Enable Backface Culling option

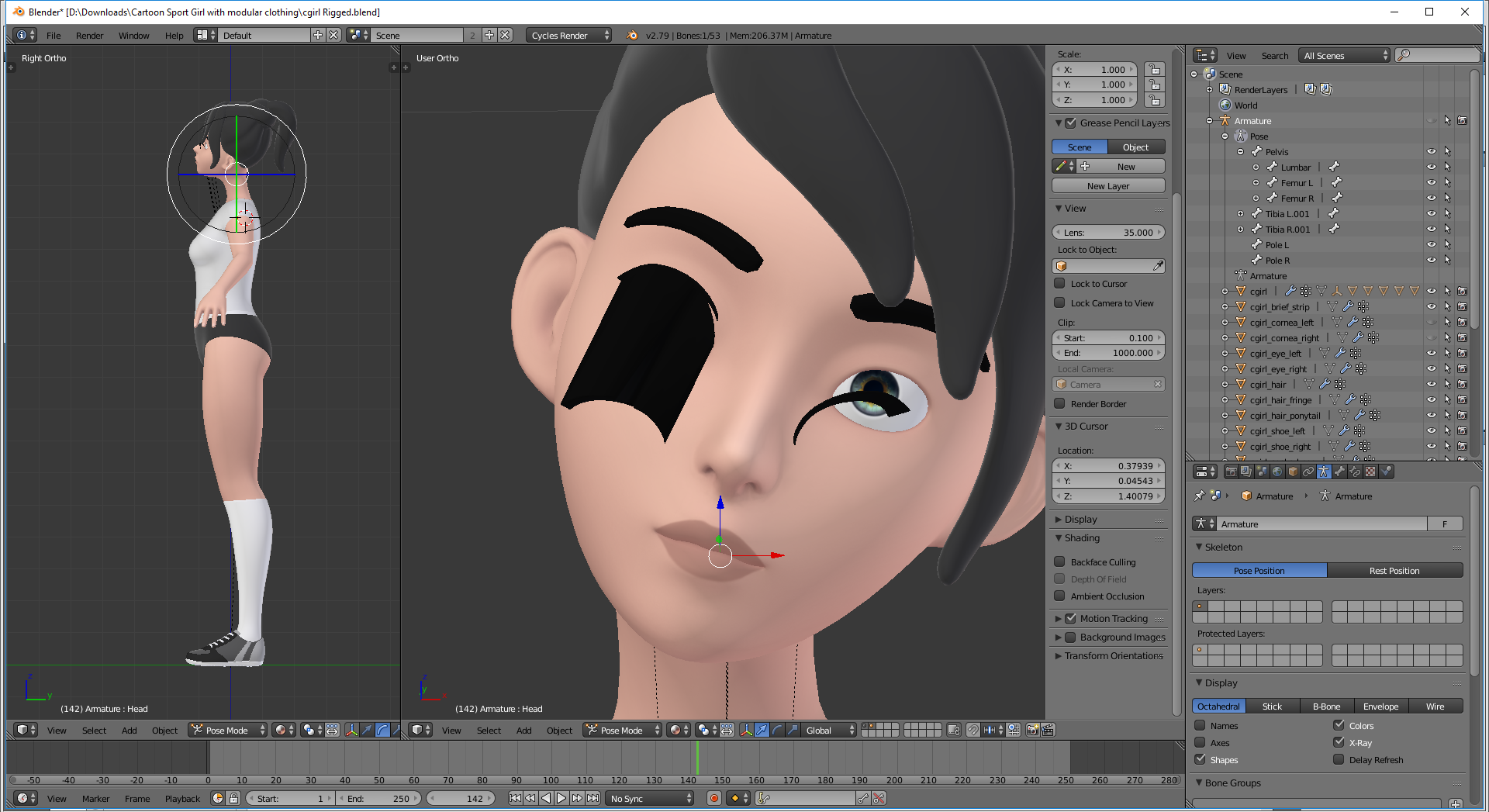pos(1059,562)
